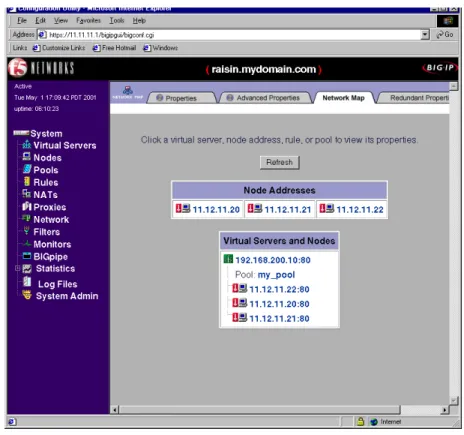Open the System Admin sidebar link
464x435 pixels.
coord(67,296)
